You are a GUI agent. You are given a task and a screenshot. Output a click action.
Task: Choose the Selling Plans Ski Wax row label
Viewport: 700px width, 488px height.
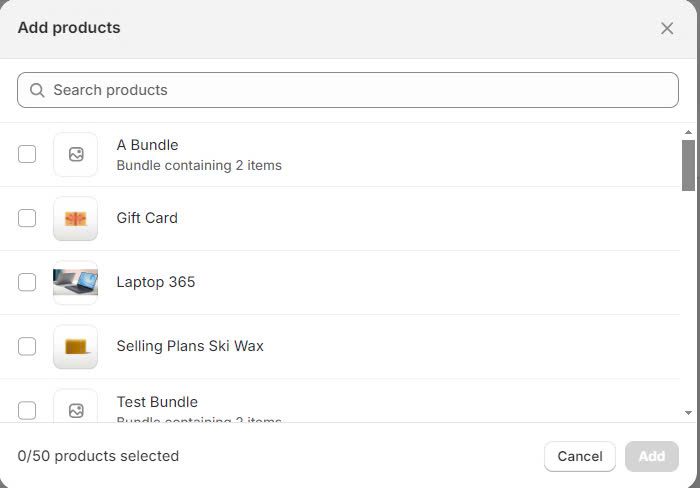click(x=190, y=346)
